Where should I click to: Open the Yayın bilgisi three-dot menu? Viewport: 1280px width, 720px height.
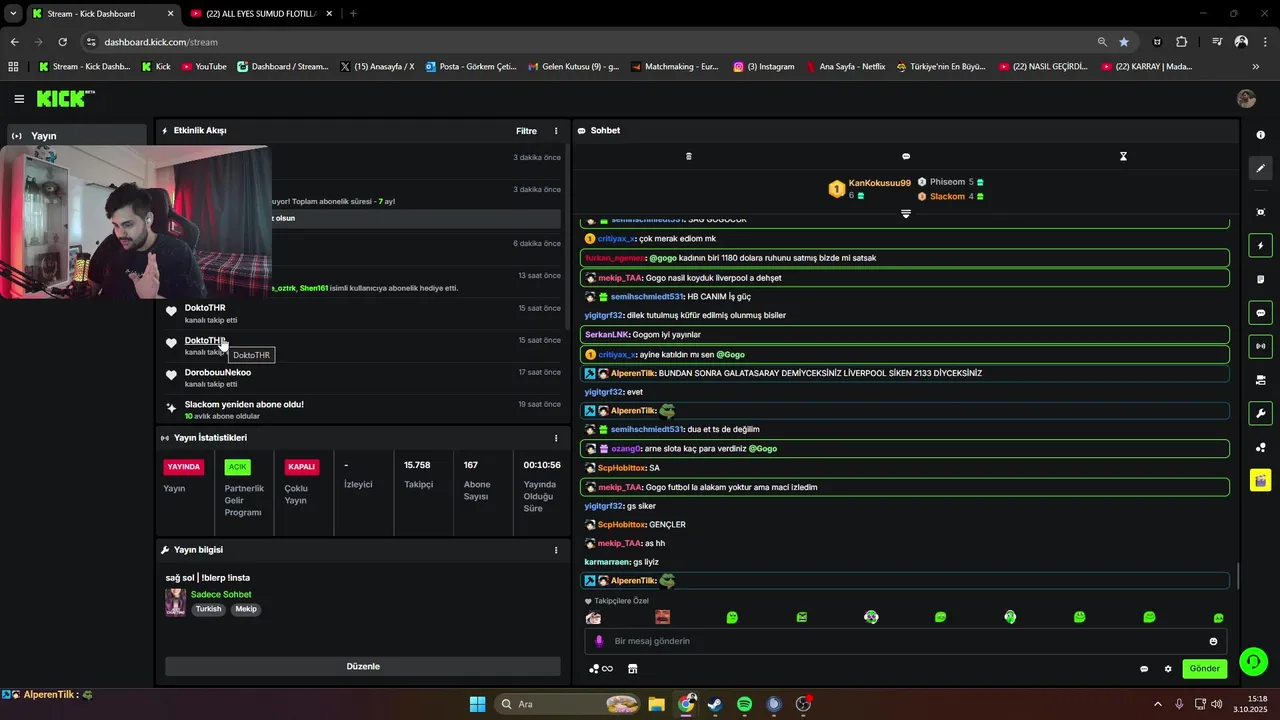click(556, 550)
